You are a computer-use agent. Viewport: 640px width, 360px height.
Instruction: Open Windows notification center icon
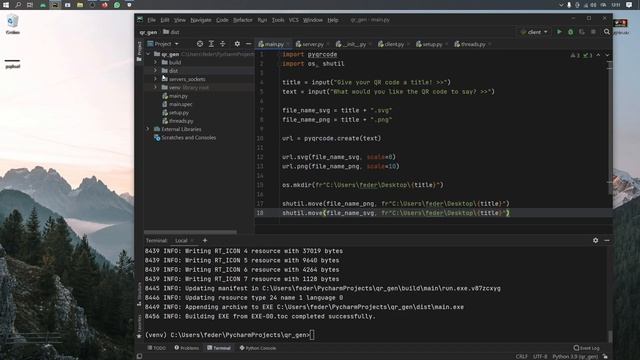[629, 5]
